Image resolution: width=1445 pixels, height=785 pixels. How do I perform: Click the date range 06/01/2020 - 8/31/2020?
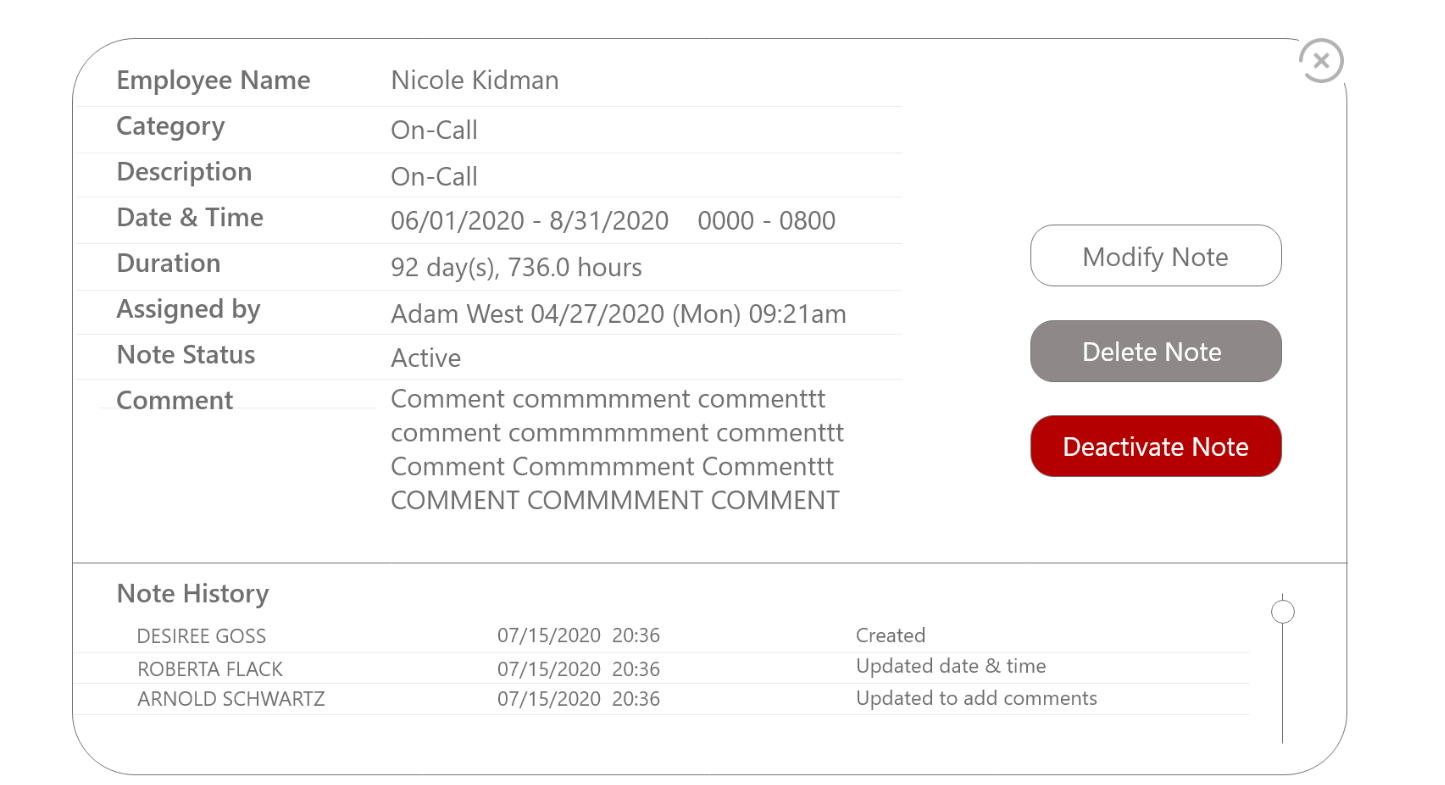(x=529, y=221)
